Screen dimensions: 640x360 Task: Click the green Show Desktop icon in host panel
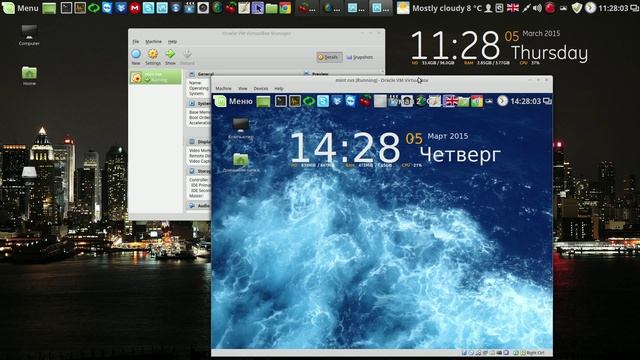click(49, 8)
